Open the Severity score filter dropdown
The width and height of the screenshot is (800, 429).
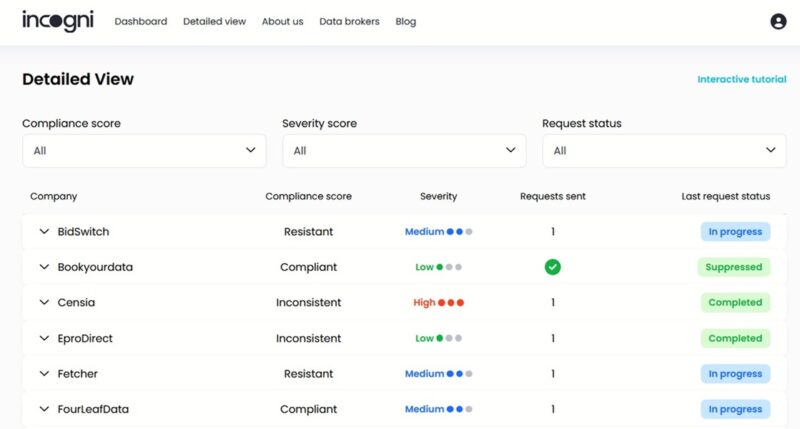(404, 150)
